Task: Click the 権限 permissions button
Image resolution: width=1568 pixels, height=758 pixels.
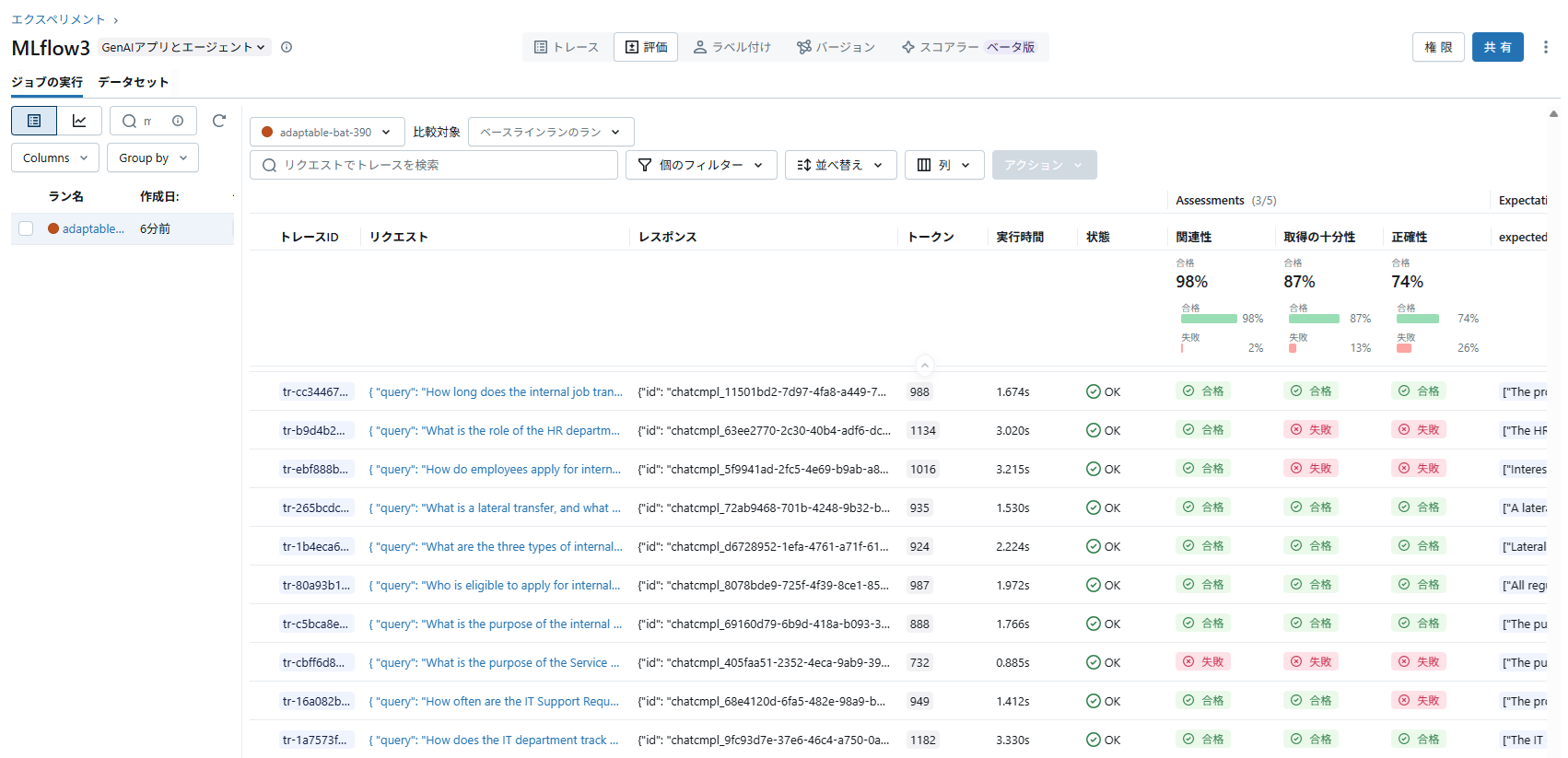Action: (x=1437, y=47)
